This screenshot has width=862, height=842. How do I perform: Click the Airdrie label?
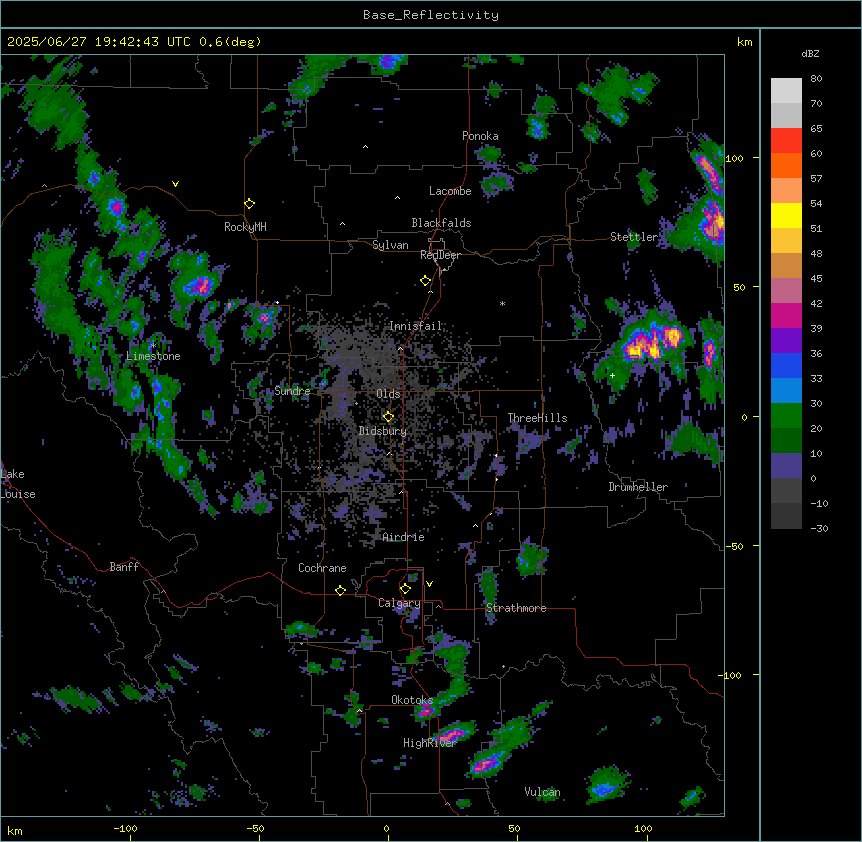pyautogui.click(x=404, y=537)
